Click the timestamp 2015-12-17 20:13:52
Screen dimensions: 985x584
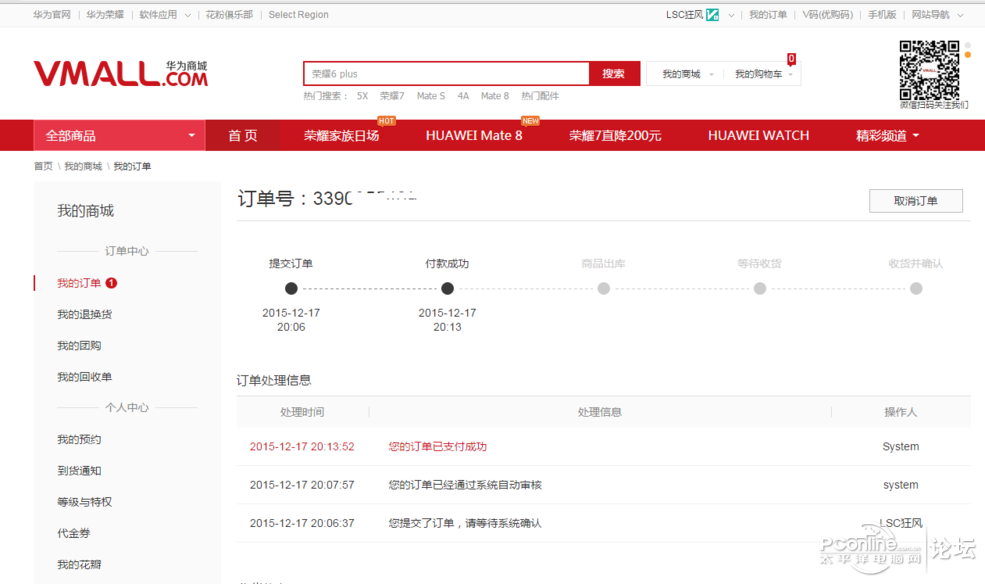click(302, 447)
